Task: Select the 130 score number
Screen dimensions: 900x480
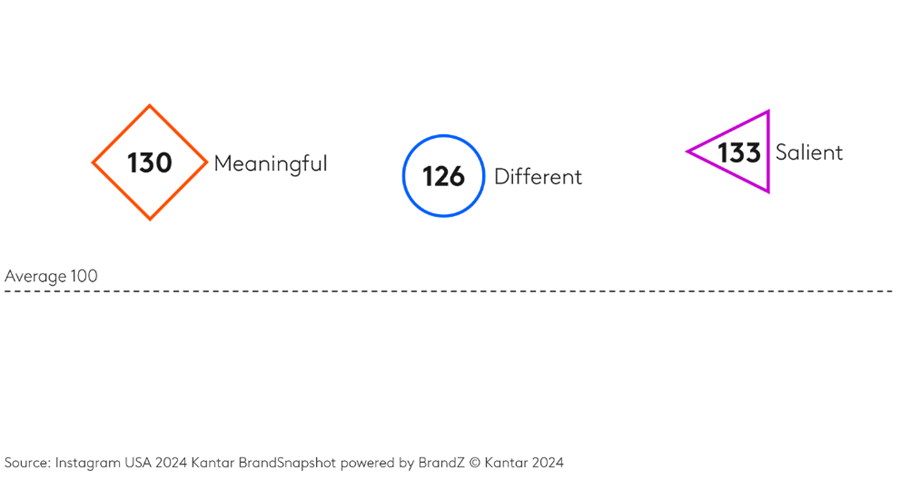Action: [150, 162]
